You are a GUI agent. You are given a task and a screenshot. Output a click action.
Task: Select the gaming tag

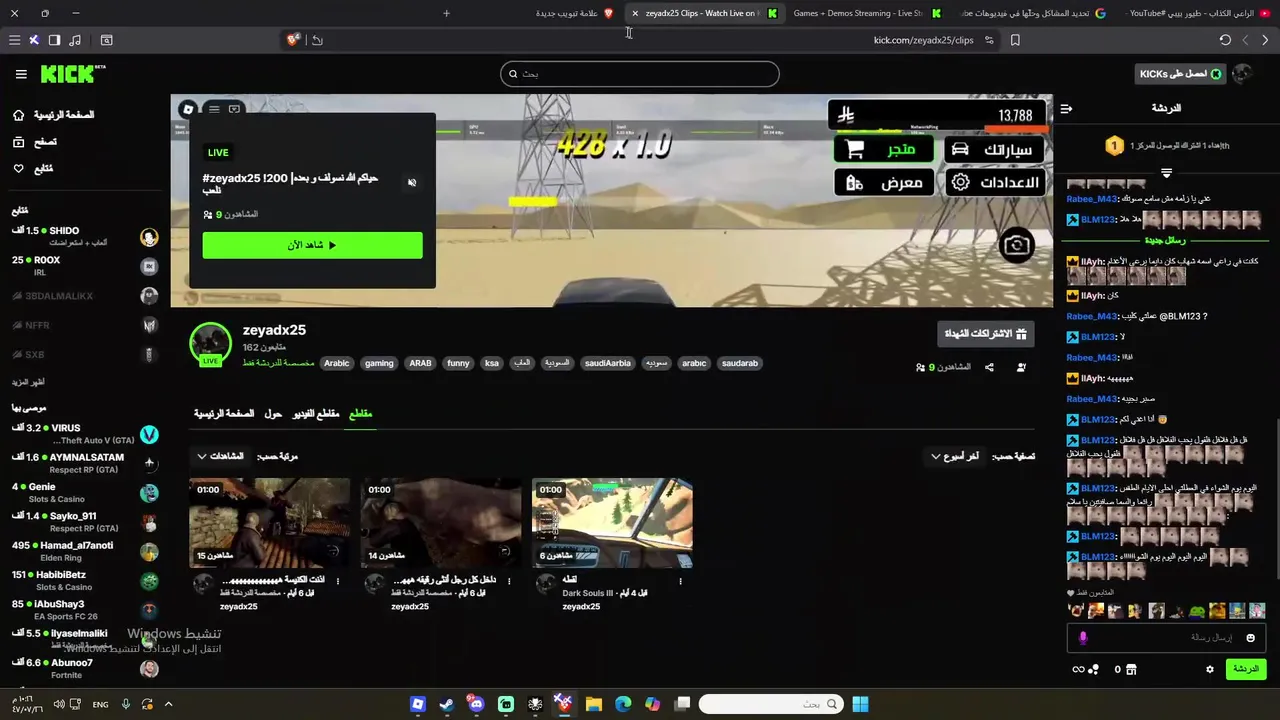click(x=379, y=363)
